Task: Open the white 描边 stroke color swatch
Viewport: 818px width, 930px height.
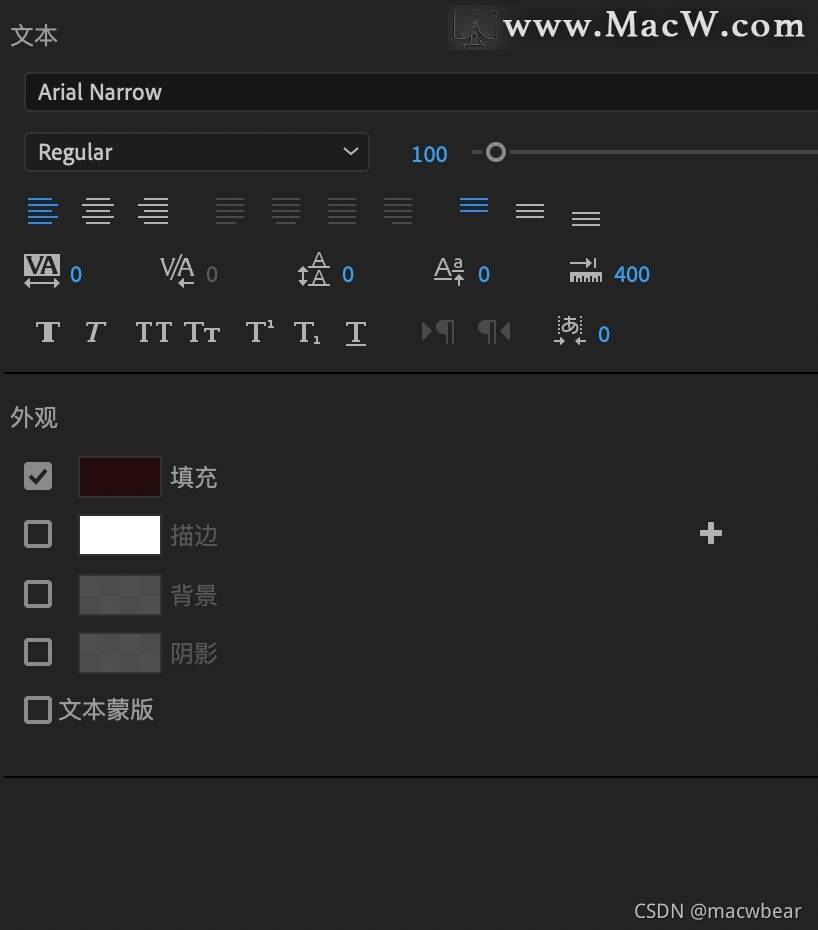Action: [120, 534]
